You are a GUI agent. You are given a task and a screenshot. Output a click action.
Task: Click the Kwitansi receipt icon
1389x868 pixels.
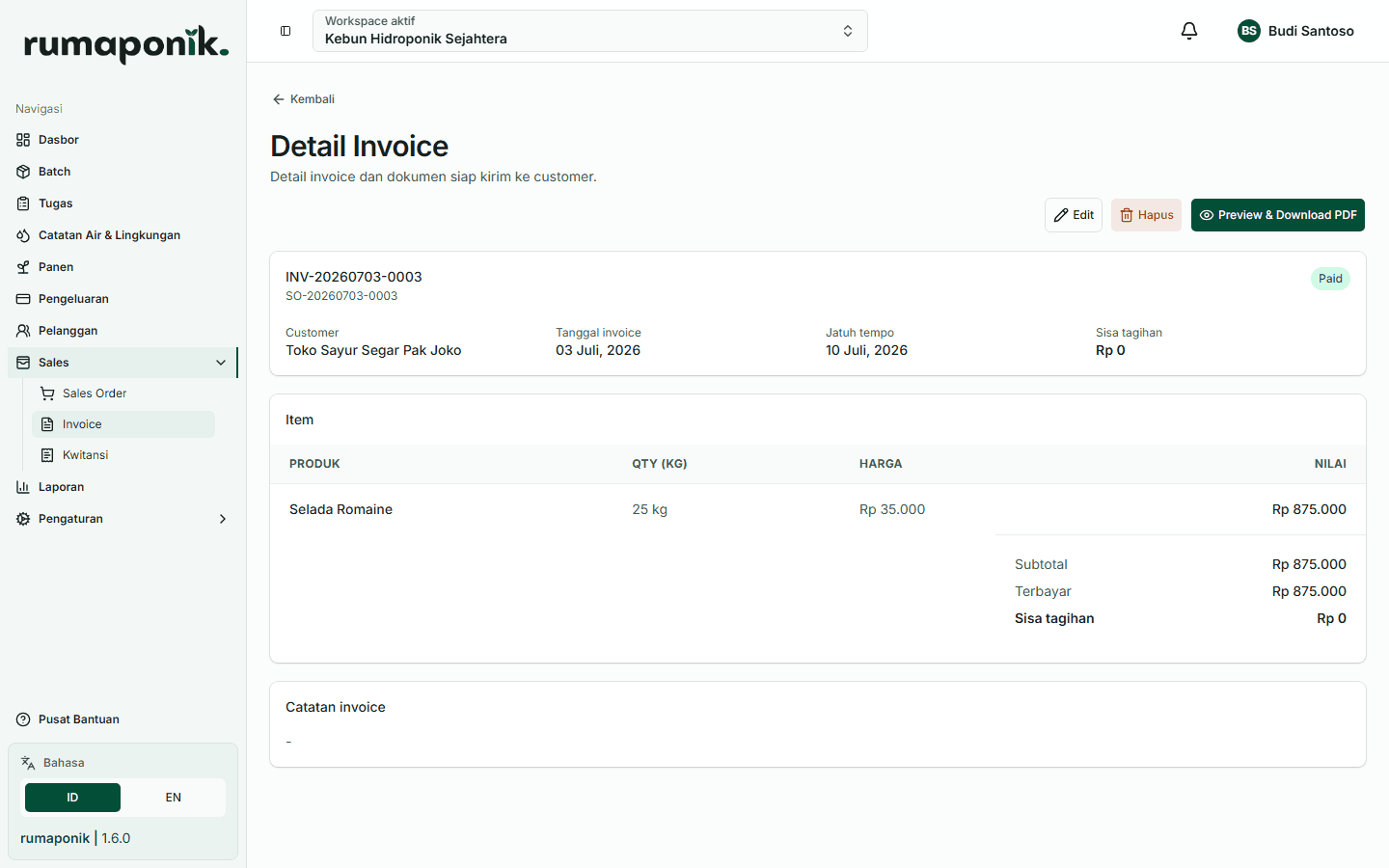(47, 455)
